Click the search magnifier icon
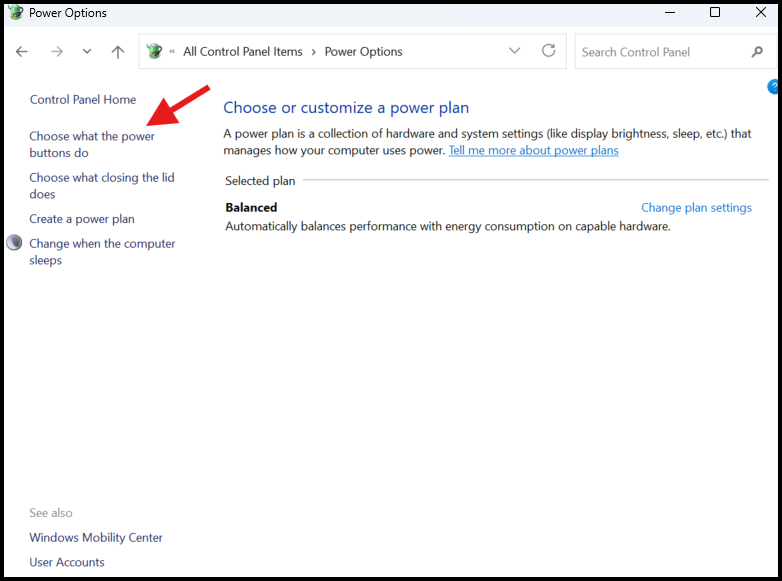 click(757, 52)
